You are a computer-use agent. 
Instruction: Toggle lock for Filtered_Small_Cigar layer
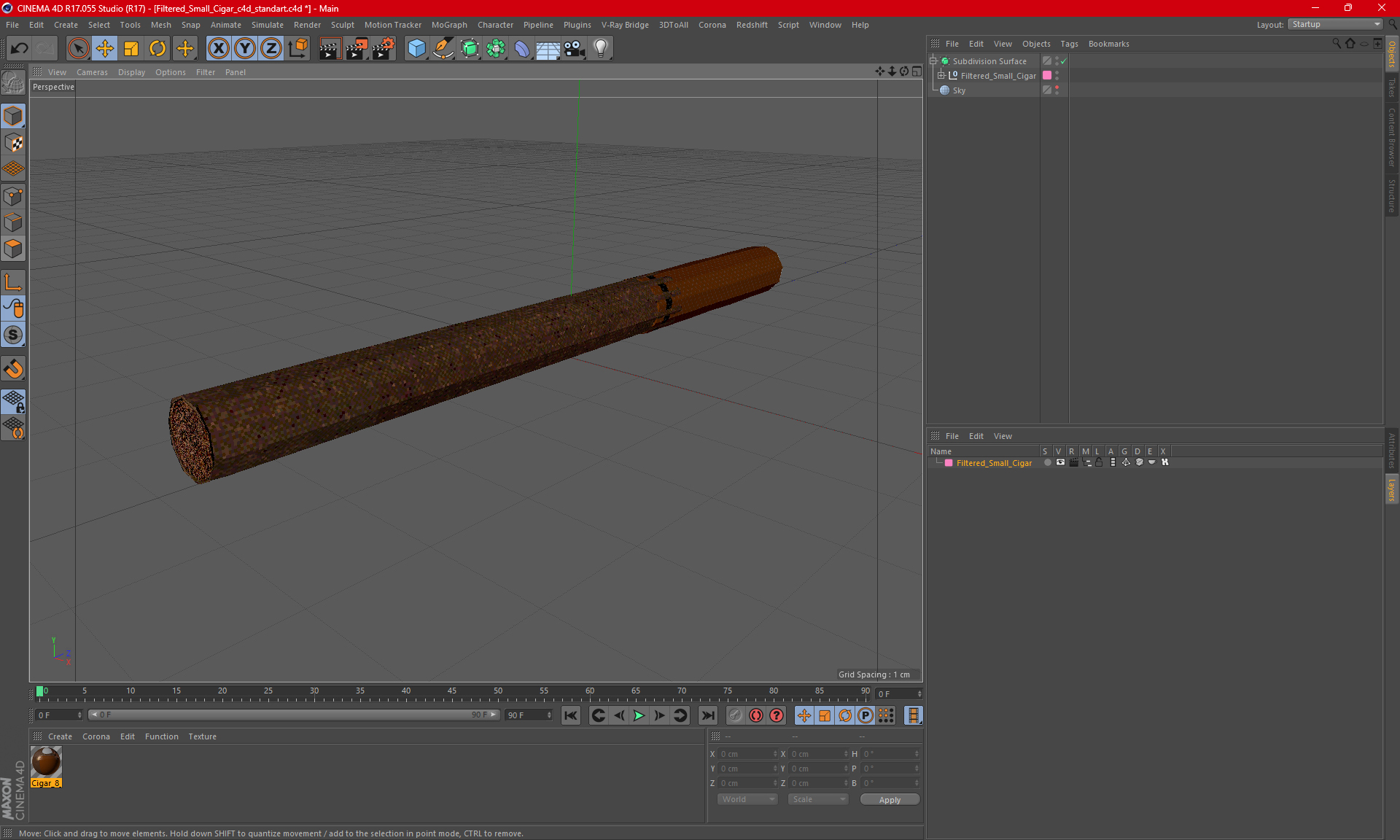[1099, 463]
